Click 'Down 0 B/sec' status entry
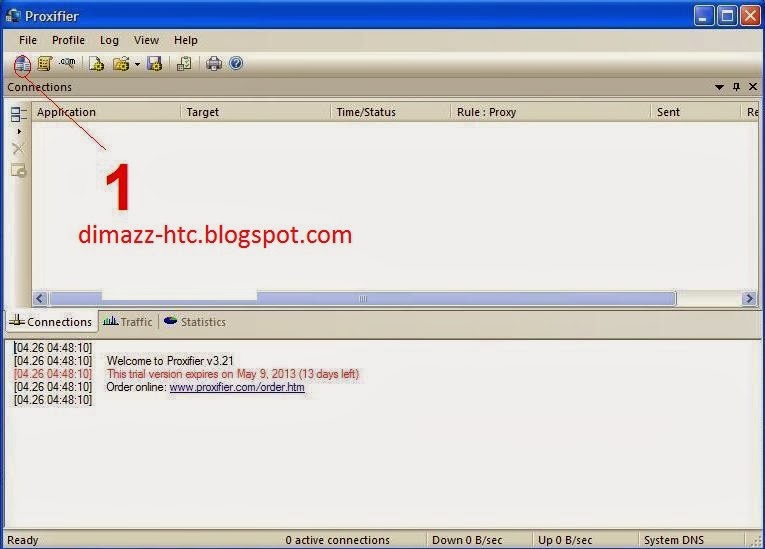Image resolution: width=765 pixels, height=549 pixels. (467, 540)
